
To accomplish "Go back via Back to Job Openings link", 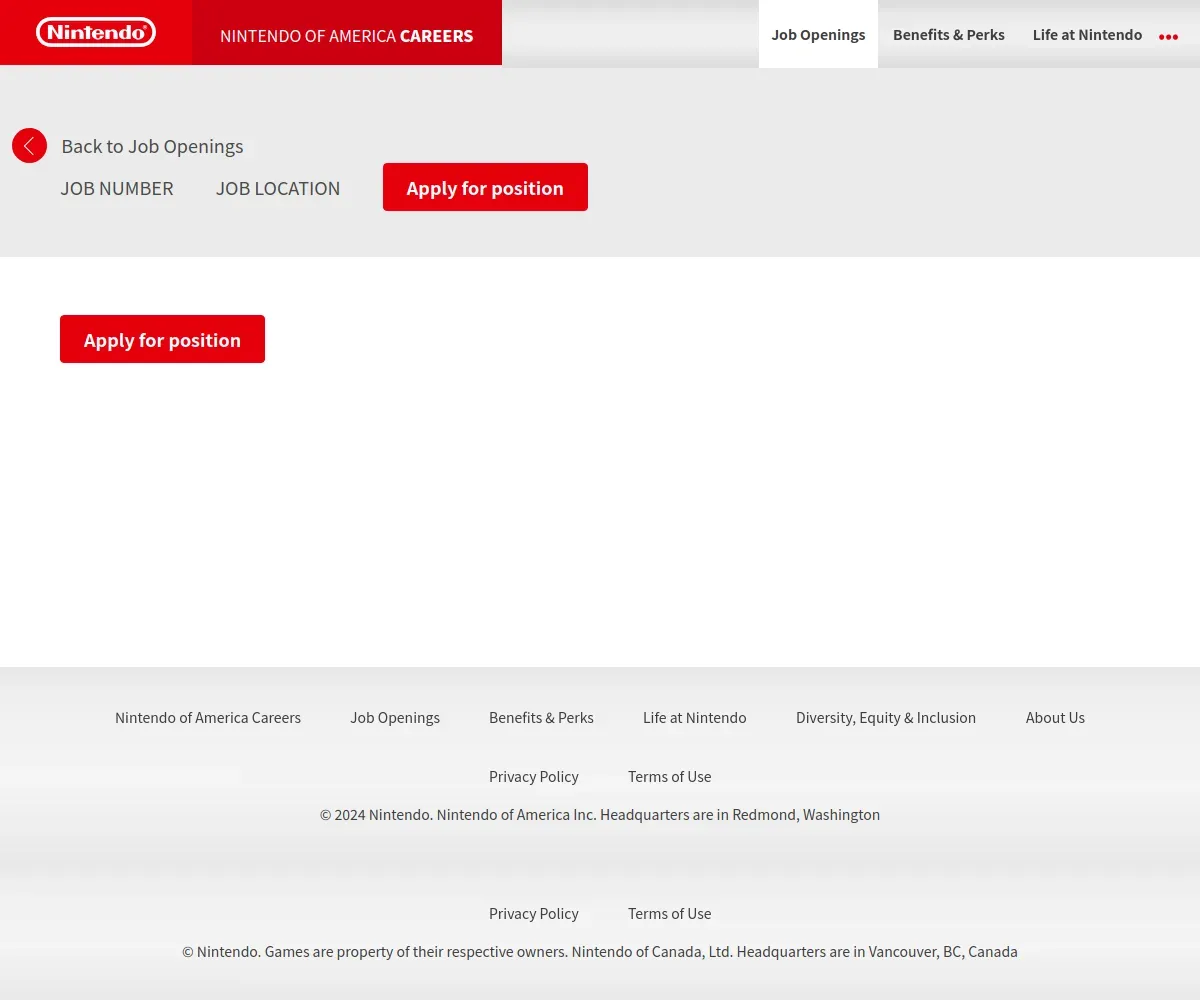I will [x=152, y=146].
